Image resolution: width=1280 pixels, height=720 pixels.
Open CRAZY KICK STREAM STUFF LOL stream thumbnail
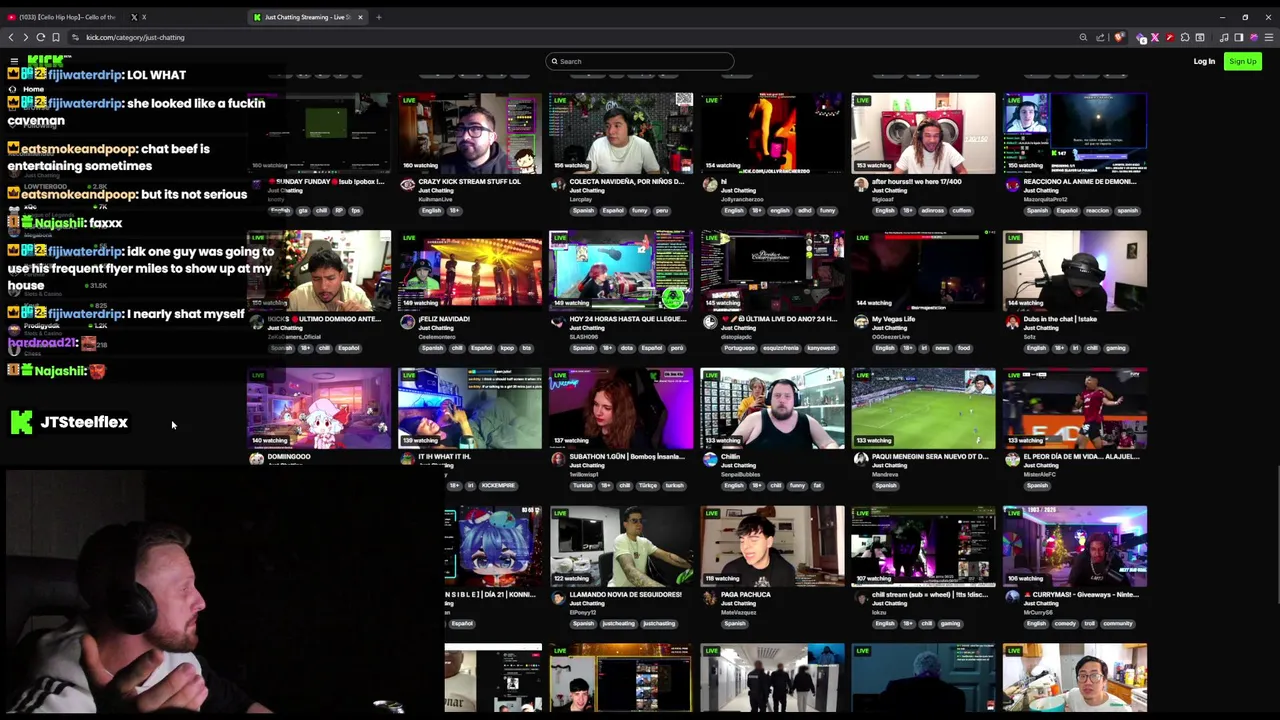(470, 133)
